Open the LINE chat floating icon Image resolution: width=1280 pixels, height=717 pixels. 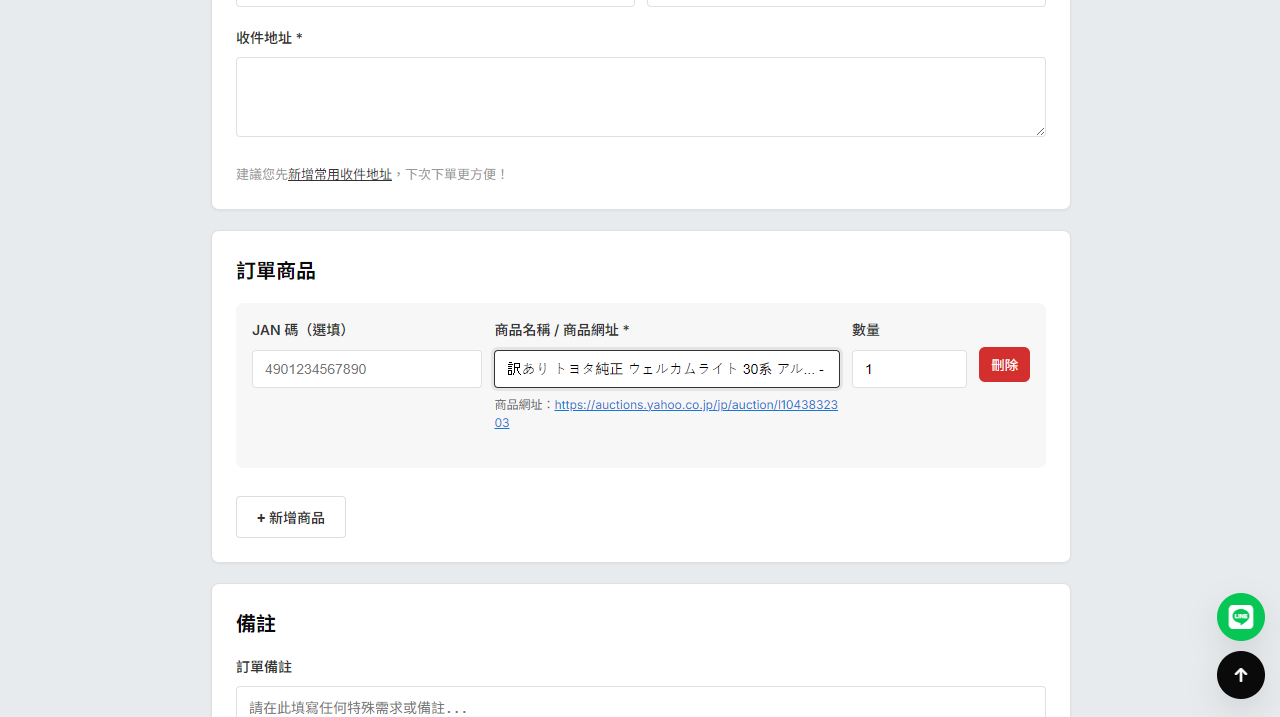[x=1241, y=617]
